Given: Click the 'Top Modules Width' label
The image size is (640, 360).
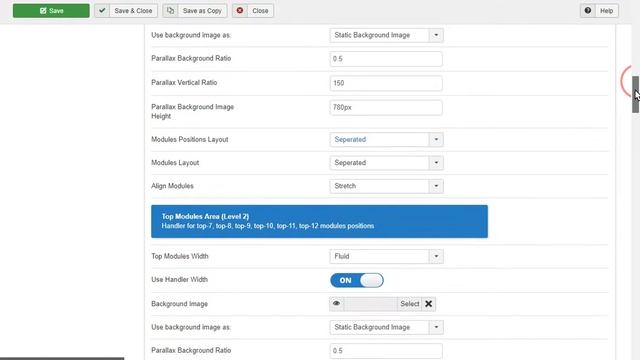Looking at the screenshot, I should (180, 256).
